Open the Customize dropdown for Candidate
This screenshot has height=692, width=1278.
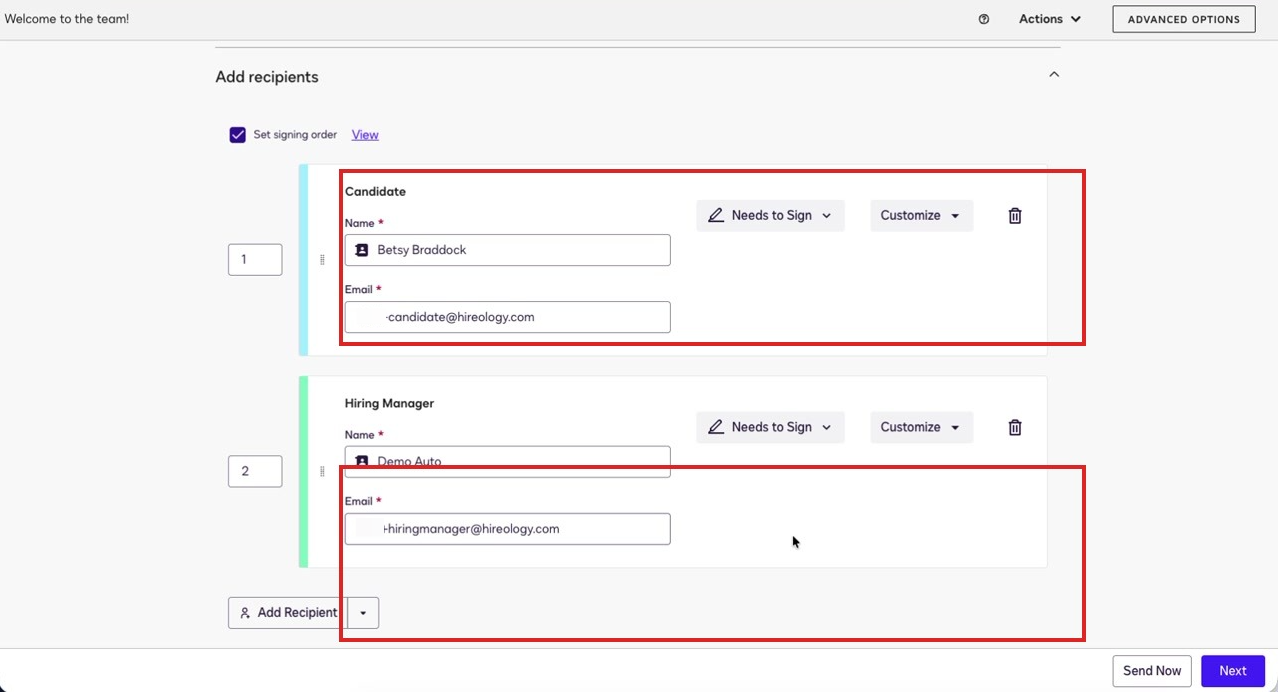pos(921,216)
